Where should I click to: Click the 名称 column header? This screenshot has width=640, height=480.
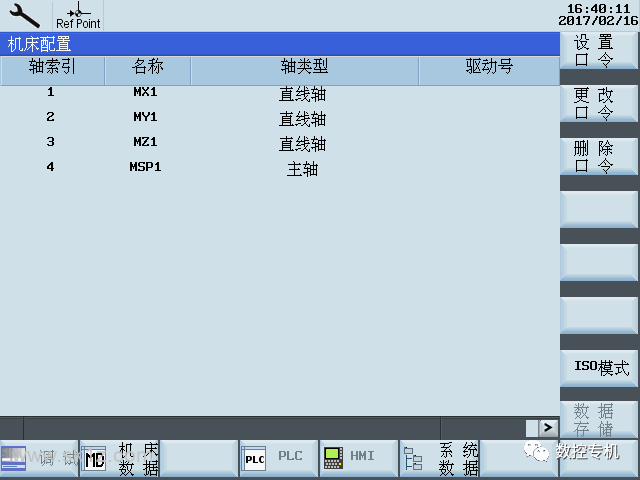[x=148, y=70]
